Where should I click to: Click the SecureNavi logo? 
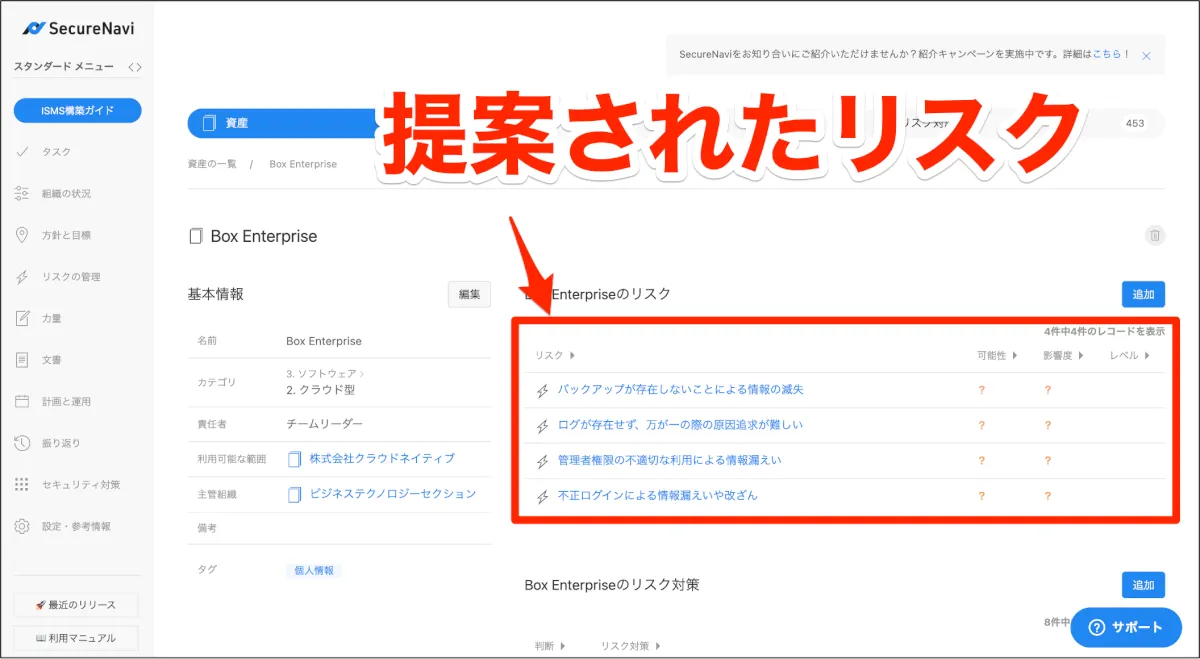[x=77, y=28]
